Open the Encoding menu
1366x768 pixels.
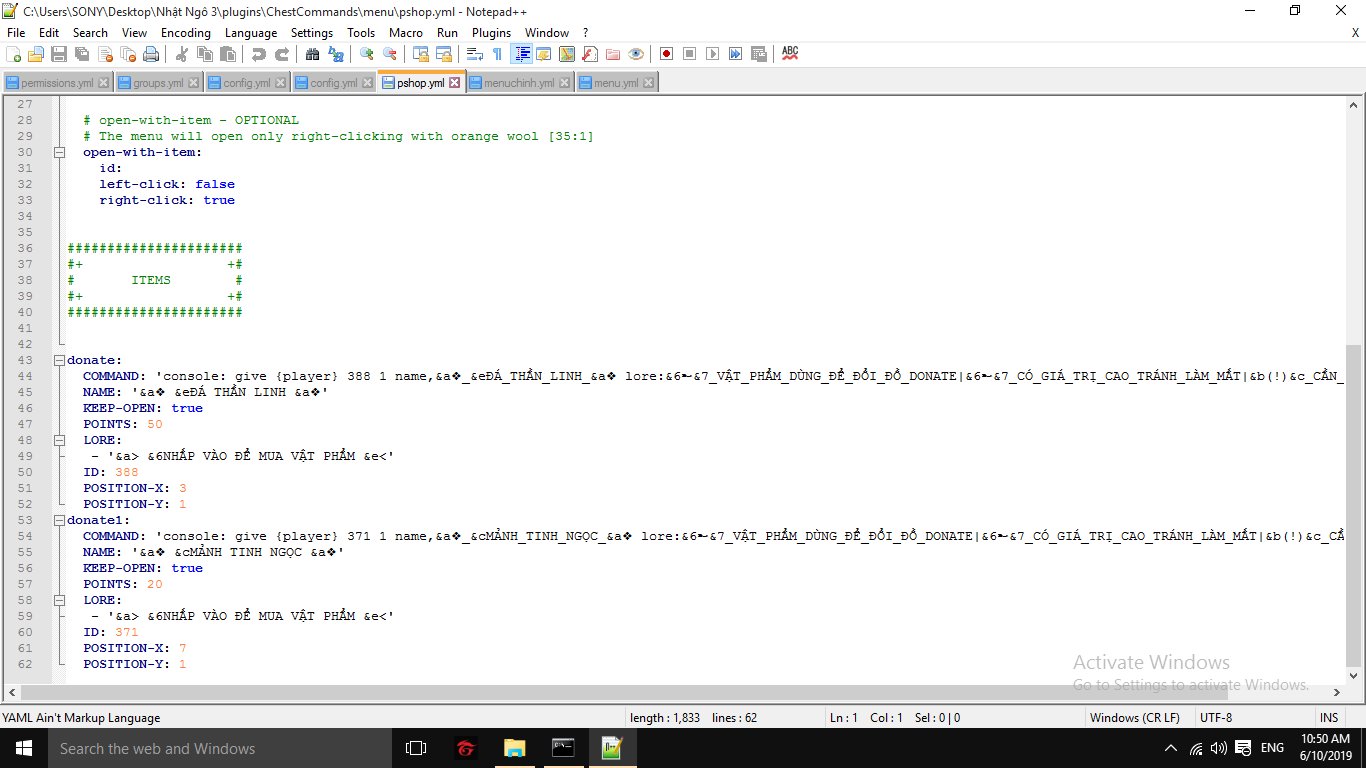point(186,33)
